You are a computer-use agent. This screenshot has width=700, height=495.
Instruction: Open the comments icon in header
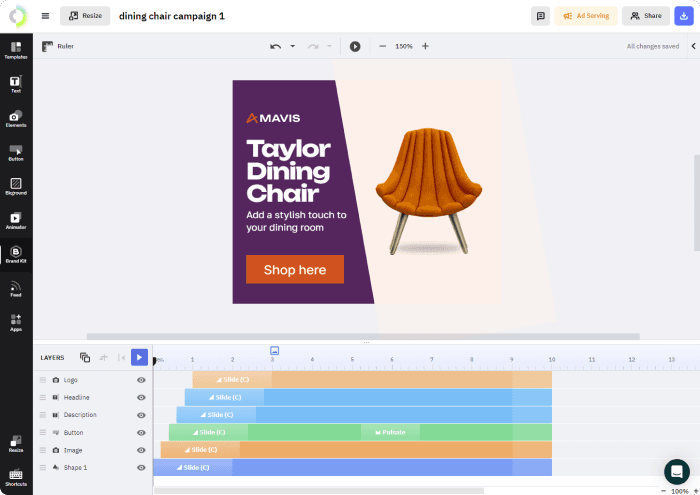tap(541, 16)
